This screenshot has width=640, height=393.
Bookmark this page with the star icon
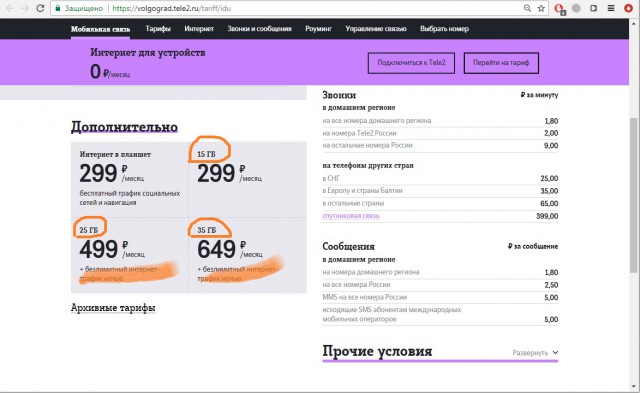click(541, 8)
